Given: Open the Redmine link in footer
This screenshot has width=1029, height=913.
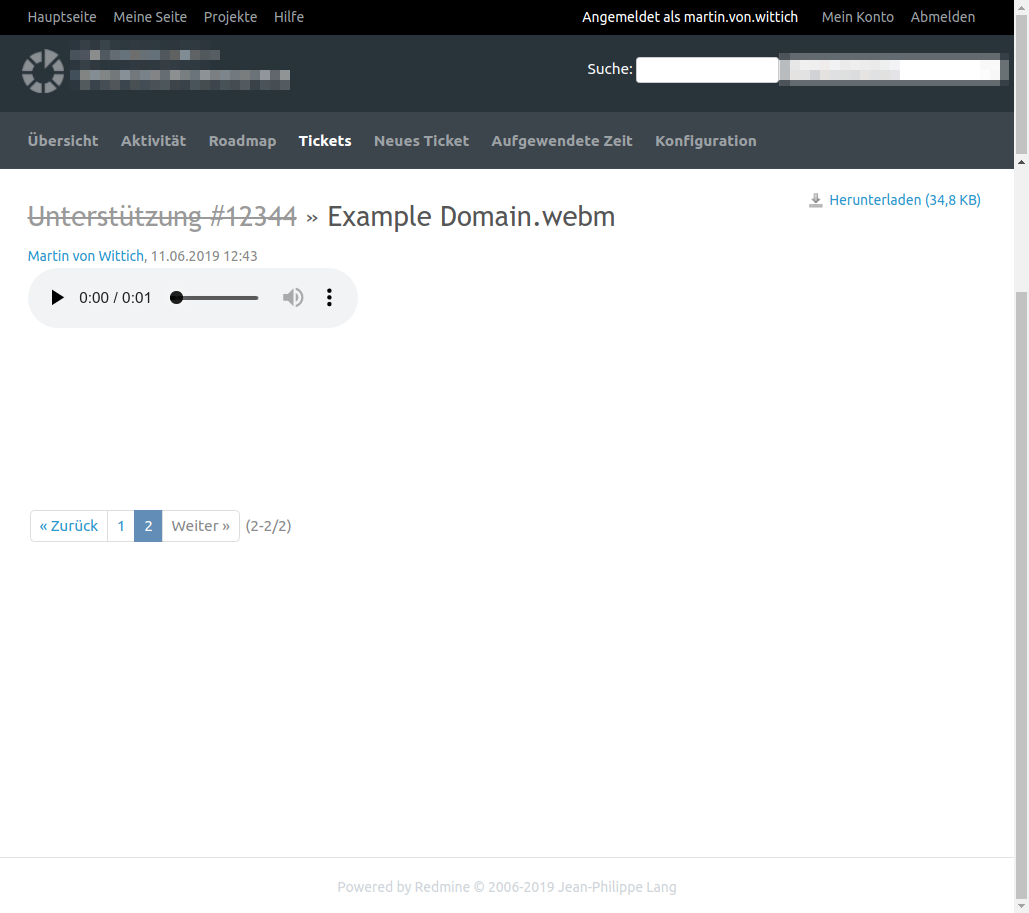Looking at the screenshot, I should click(x=442, y=887).
